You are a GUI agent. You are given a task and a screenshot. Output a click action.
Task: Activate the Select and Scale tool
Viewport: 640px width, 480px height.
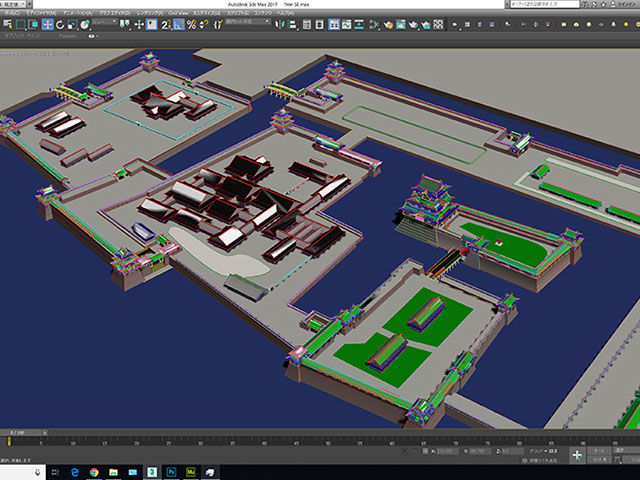pyautogui.click(x=72, y=24)
